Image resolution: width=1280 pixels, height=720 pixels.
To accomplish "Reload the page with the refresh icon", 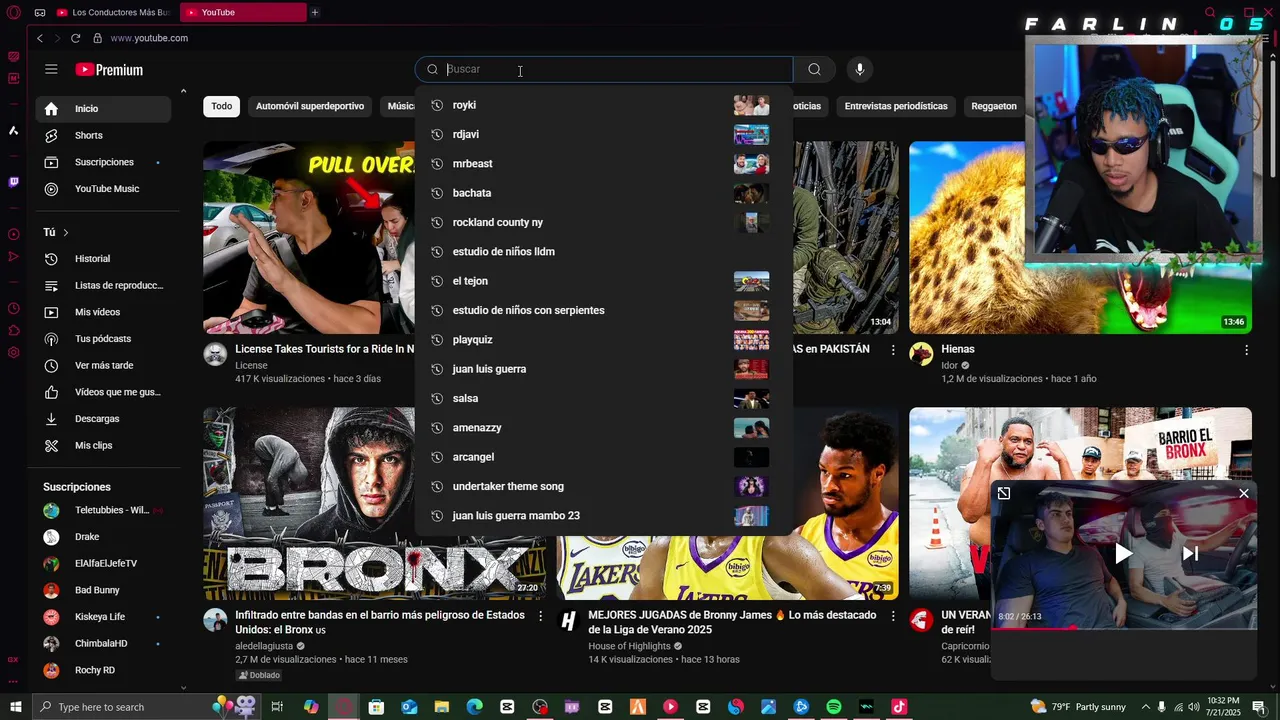I will tap(75, 38).
